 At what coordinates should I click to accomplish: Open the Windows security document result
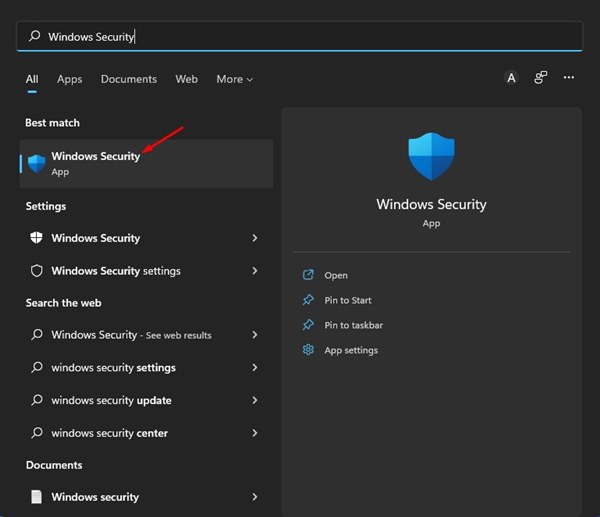[x=95, y=497]
